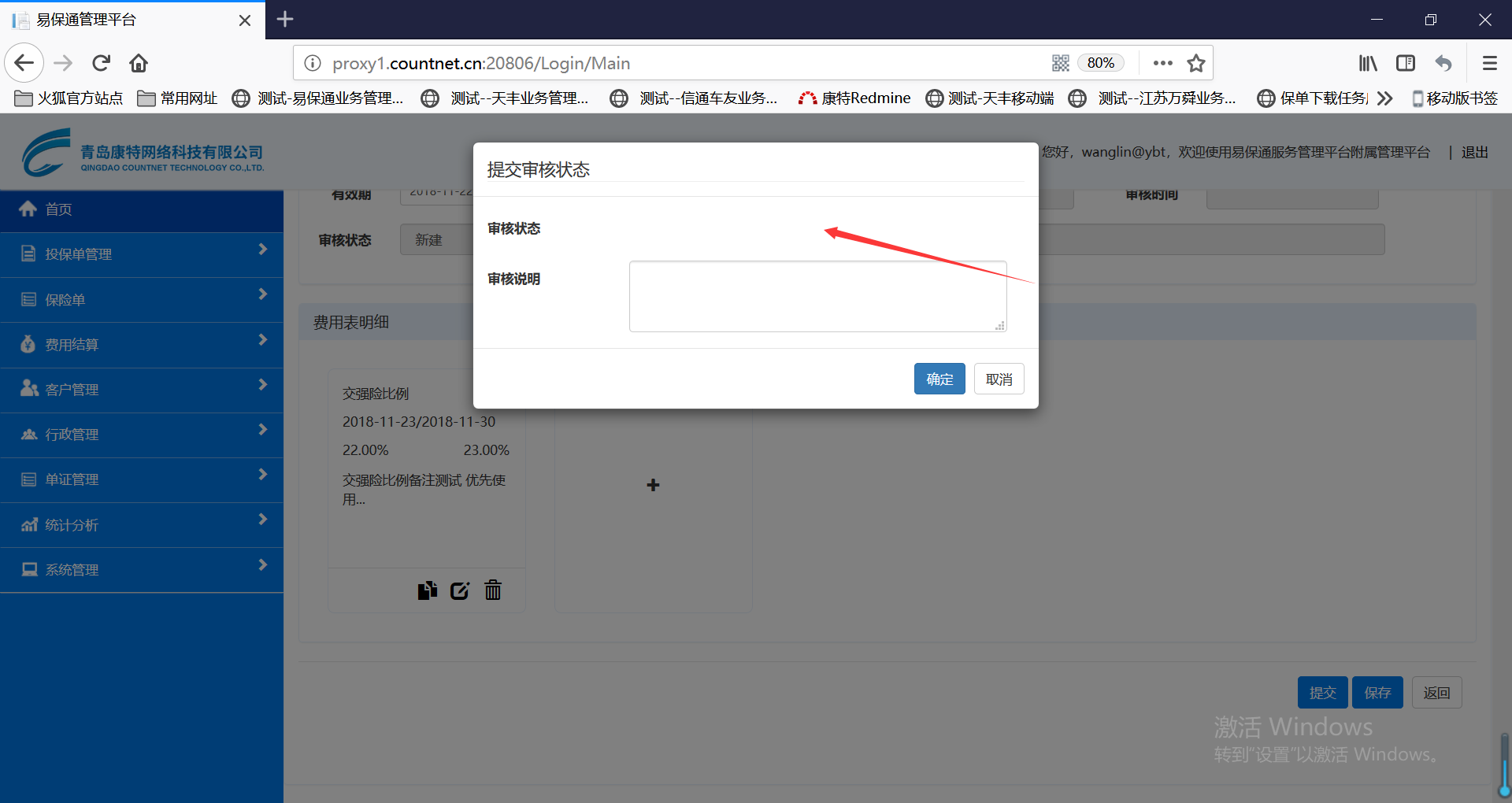
Task: Reload the current page
Action: click(x=101, y=63)
